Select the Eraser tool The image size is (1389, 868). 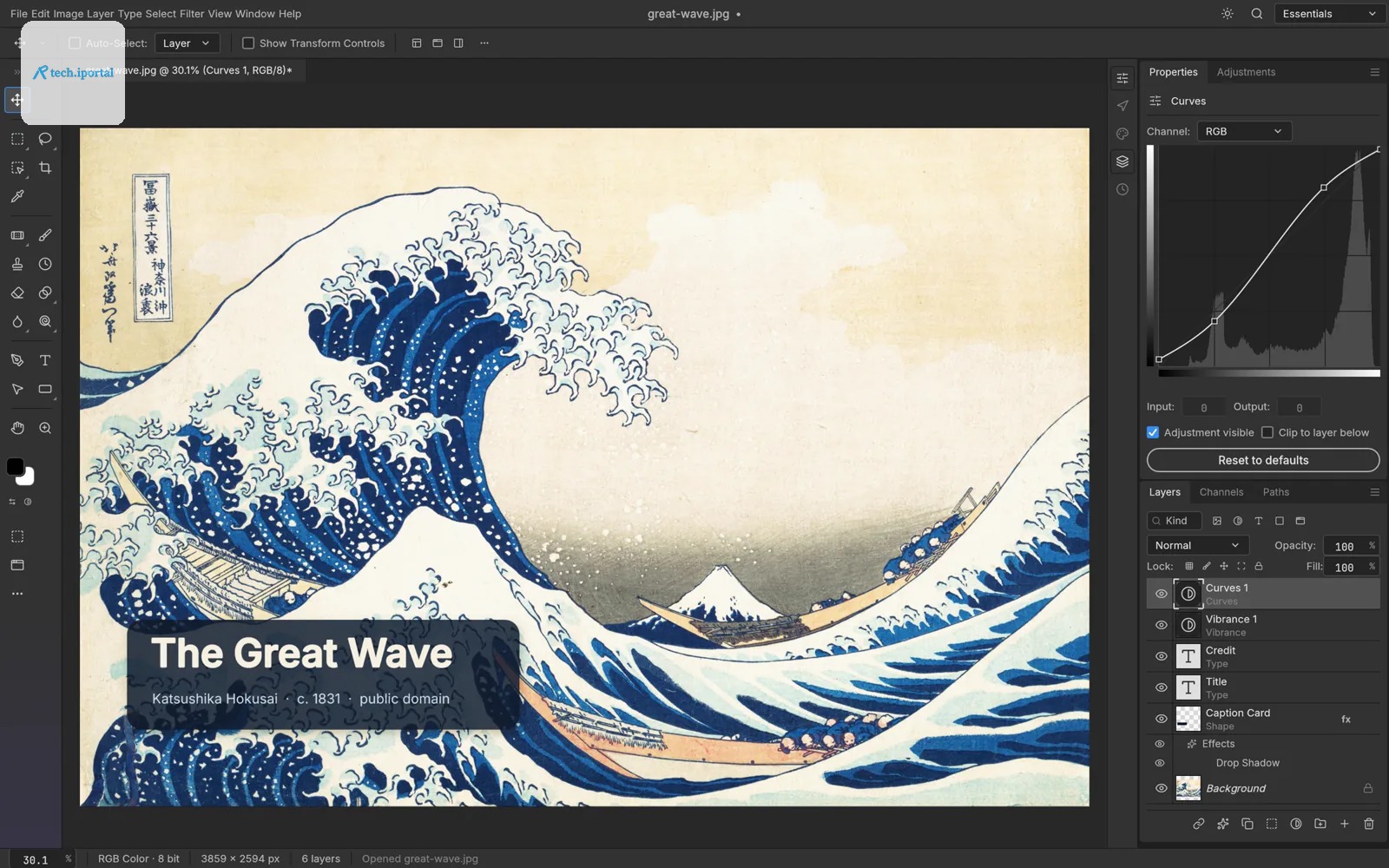17,293
